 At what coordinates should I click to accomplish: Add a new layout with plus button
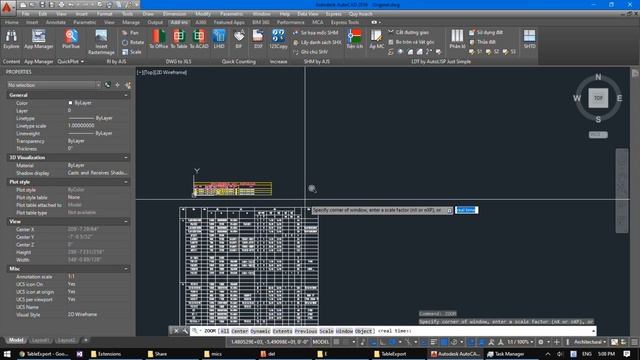click(x=85, y=340)
